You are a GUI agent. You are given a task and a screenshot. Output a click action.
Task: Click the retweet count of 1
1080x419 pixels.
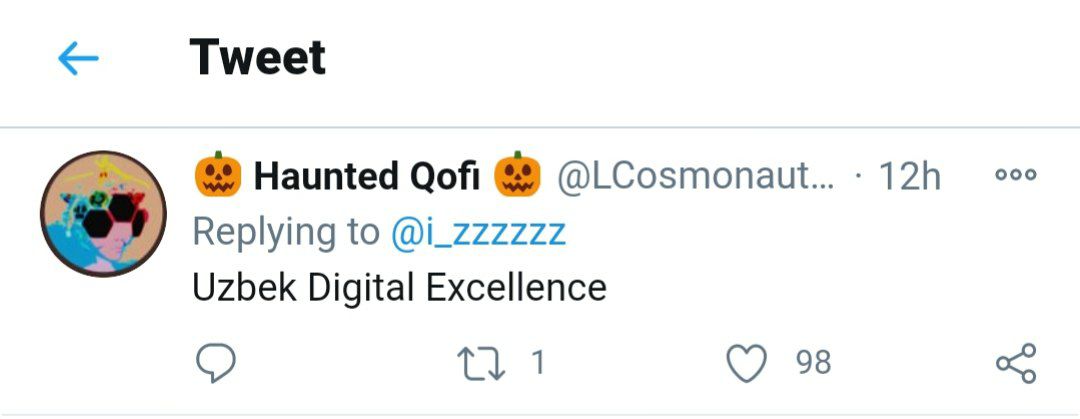tap(538, 362)
